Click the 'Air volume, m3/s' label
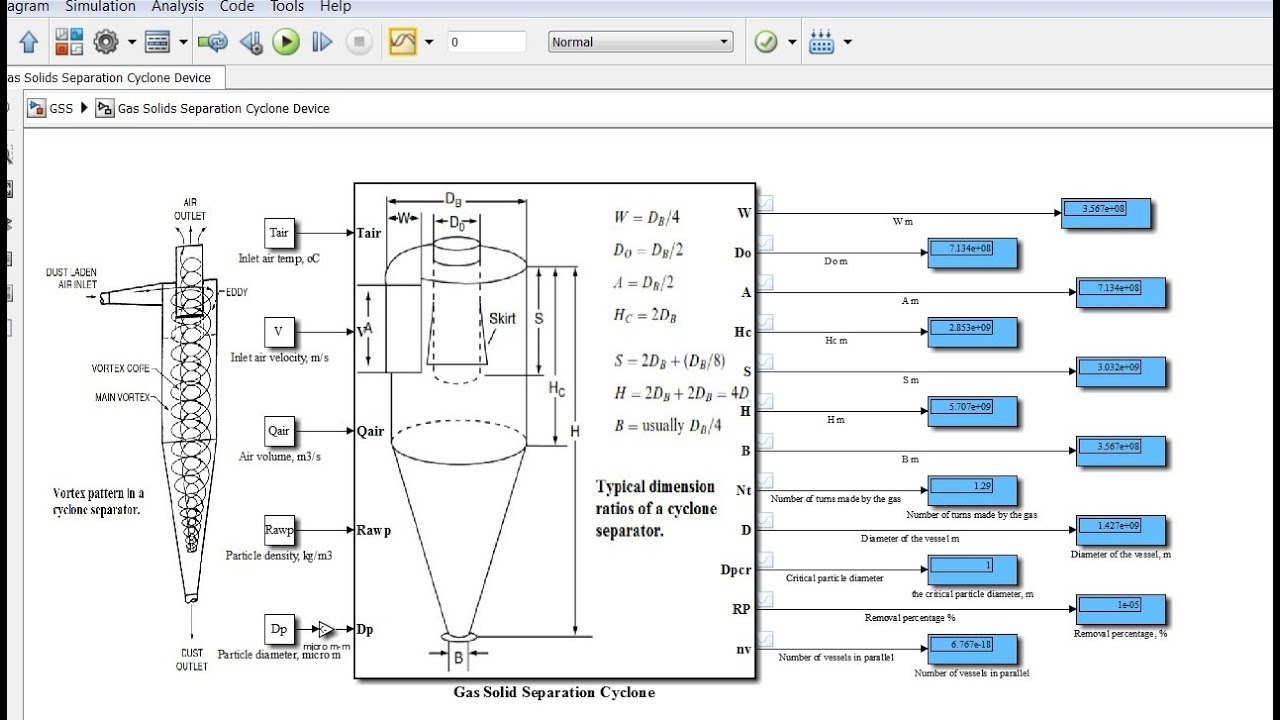 279,456
